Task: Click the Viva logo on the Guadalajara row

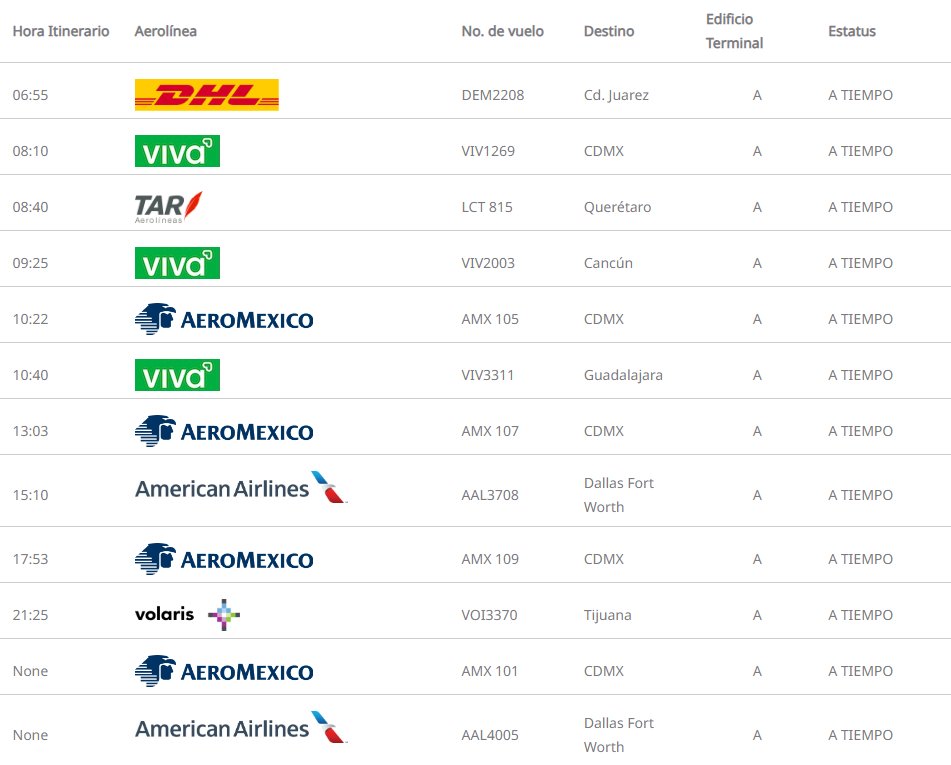Action: 177,375
